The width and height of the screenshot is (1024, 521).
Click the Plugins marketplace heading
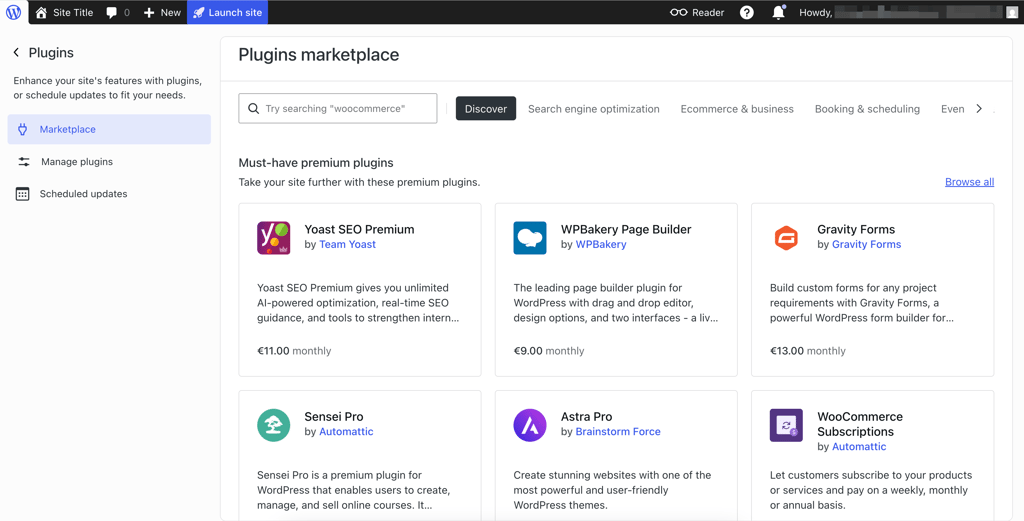coord(319,55)
